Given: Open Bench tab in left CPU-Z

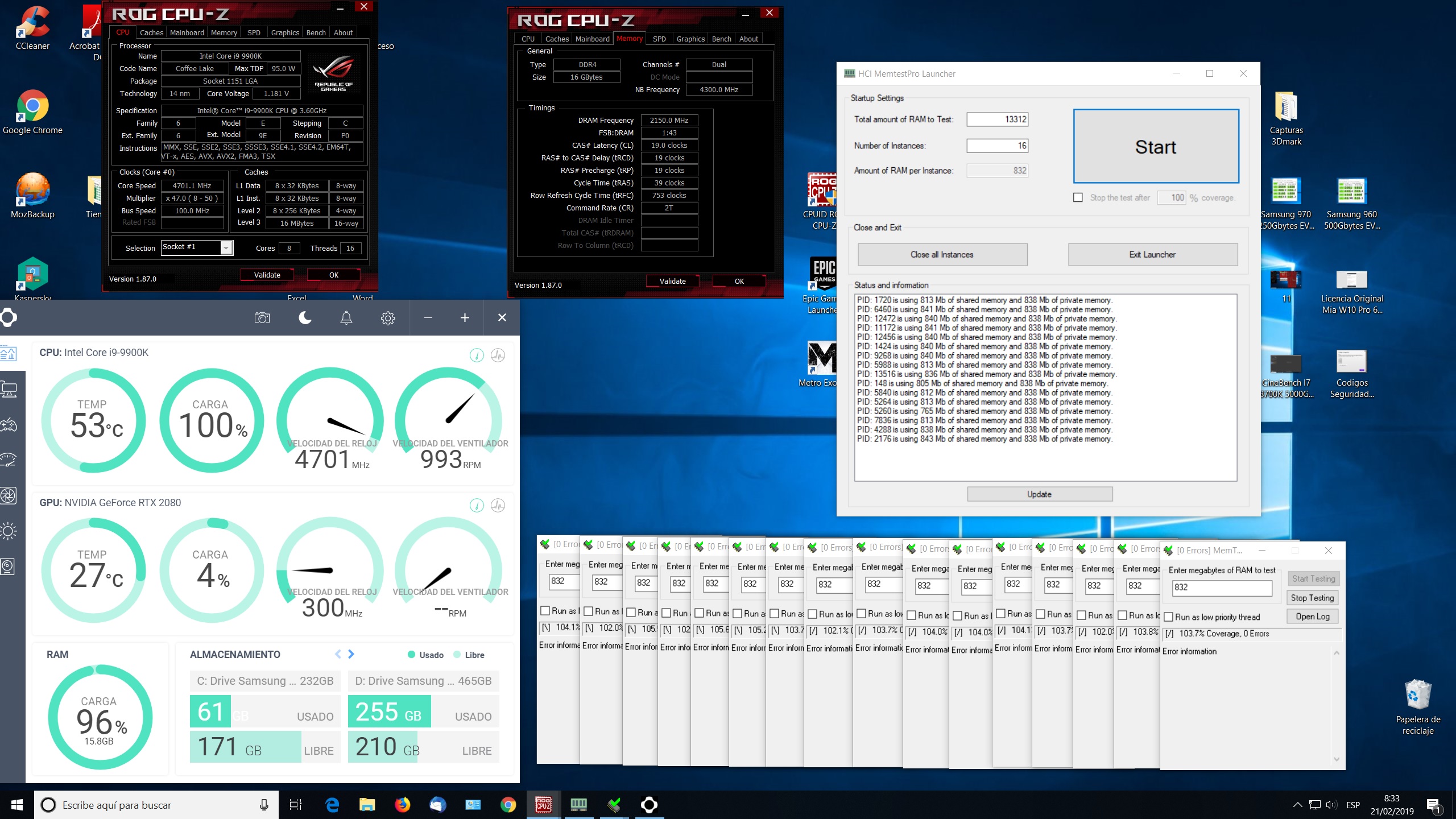Looking at the screenshot, I should (316, 32).
